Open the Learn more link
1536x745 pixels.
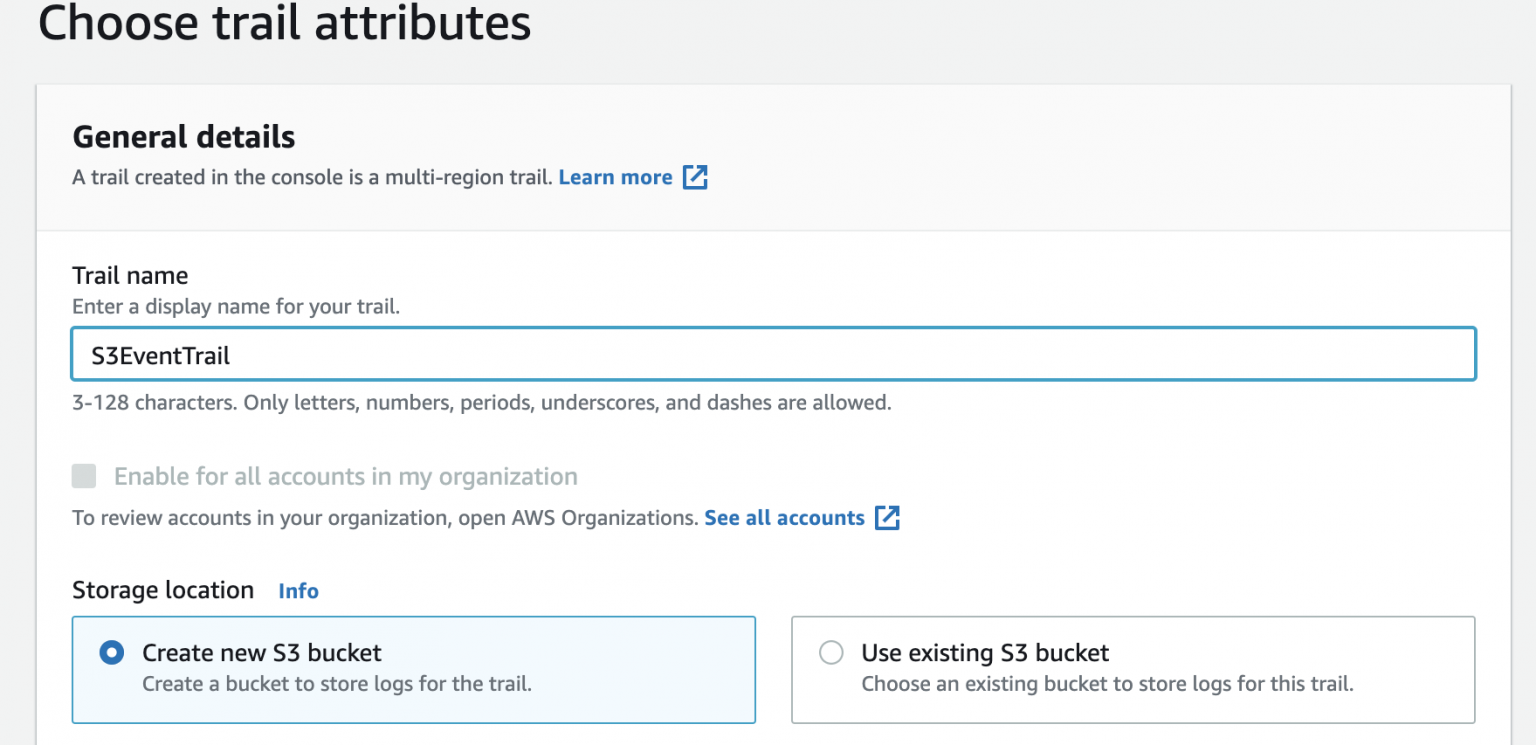(616, 177)
